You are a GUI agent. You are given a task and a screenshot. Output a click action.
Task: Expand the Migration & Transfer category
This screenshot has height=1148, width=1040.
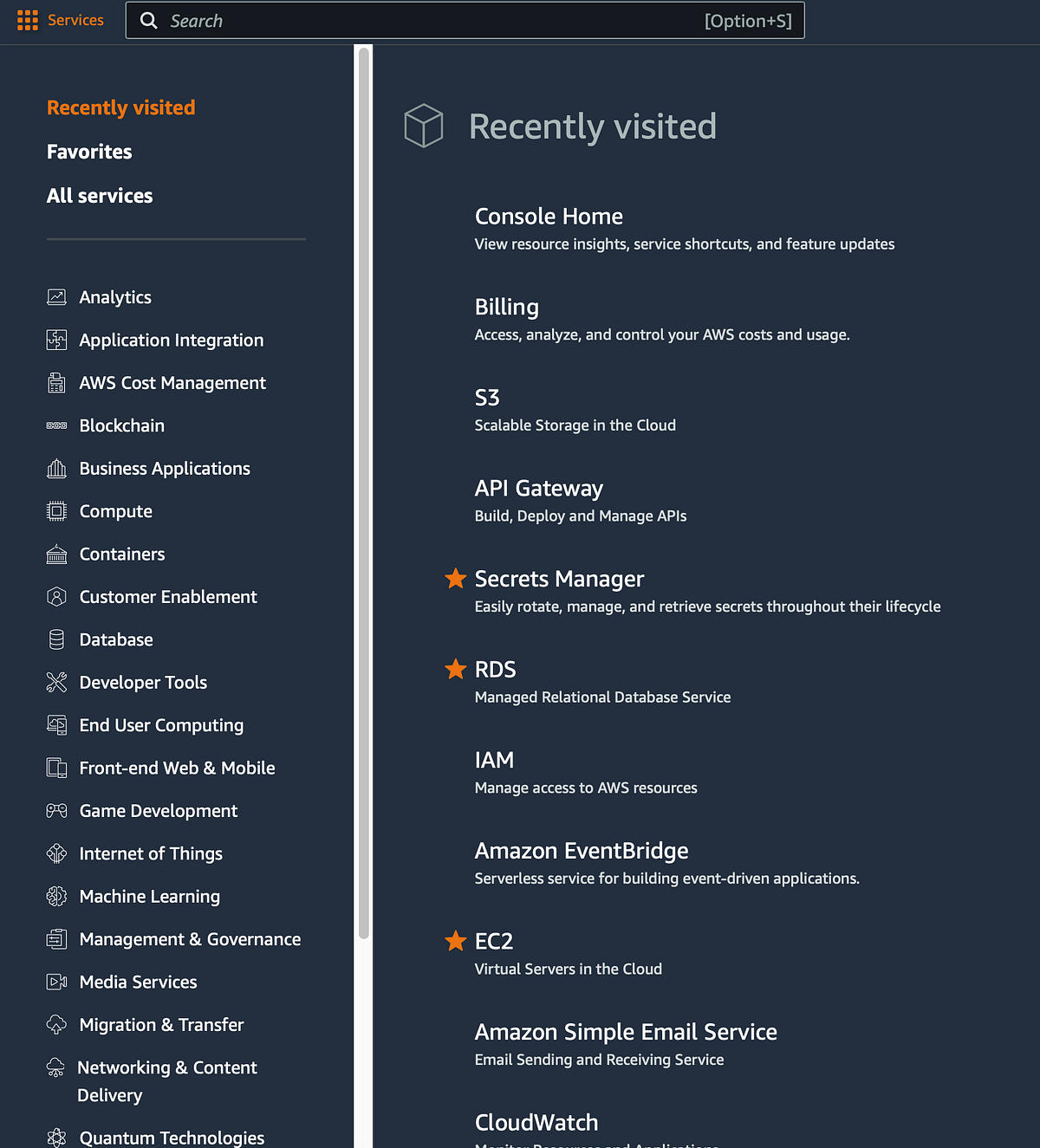pyautogui.click(x=161, y=1024)
